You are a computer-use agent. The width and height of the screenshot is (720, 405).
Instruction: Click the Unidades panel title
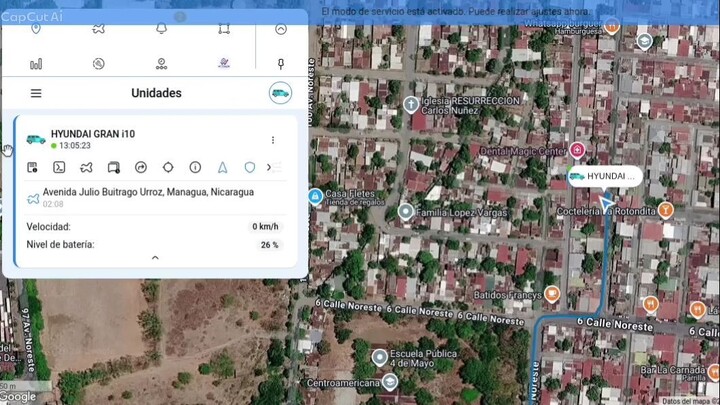point(156,93)
